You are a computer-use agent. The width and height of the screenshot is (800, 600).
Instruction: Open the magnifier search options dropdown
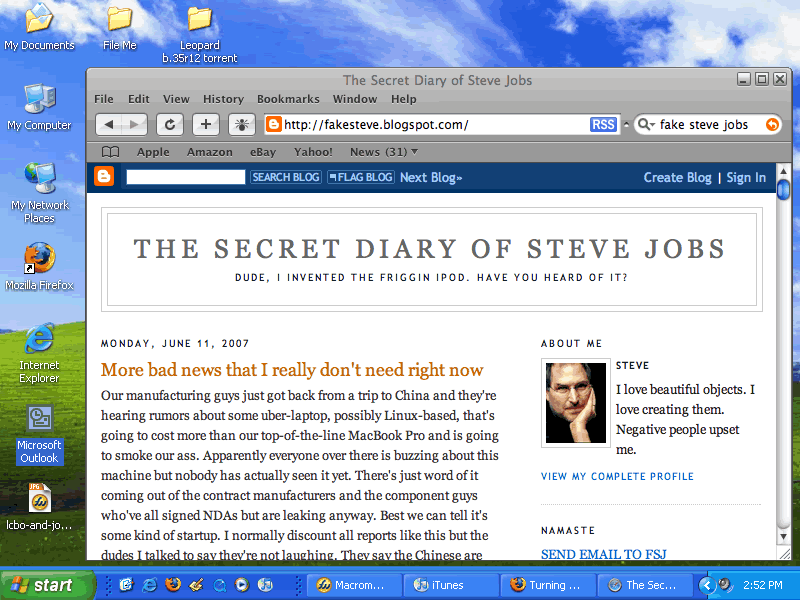pos(646,124)
